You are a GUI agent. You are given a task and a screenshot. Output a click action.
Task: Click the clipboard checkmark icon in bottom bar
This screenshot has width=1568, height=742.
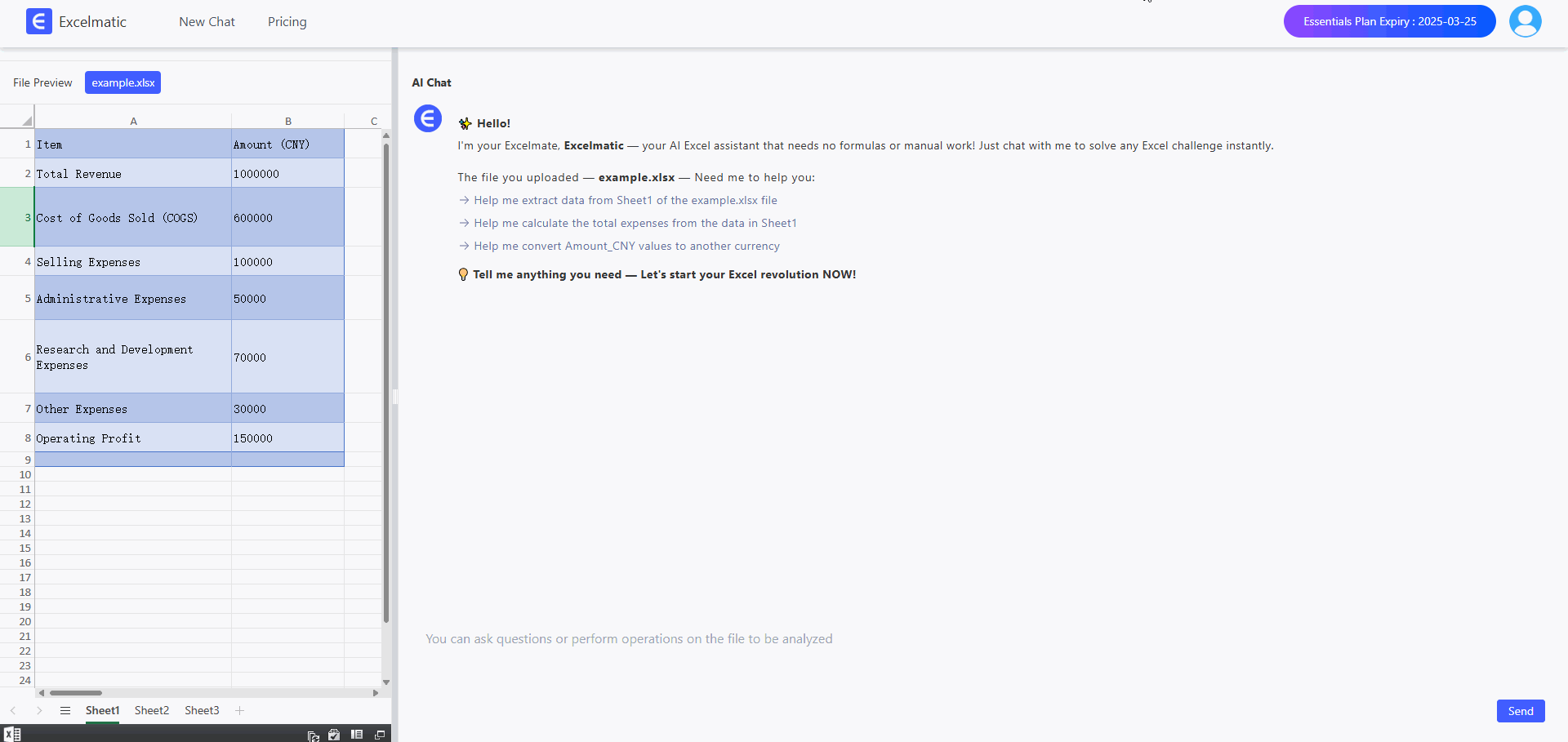334,735
